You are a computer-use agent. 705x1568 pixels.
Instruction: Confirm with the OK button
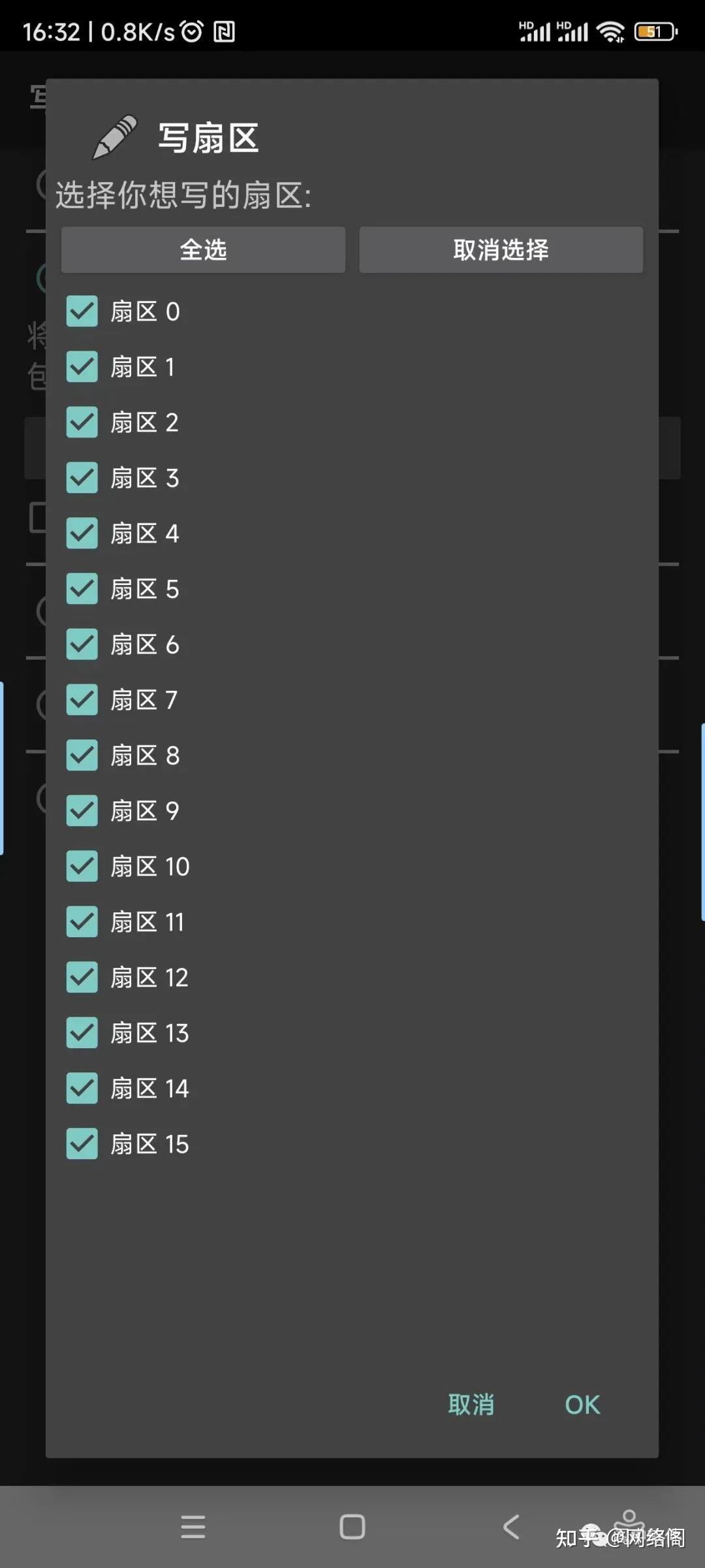tap(582, 1405)
